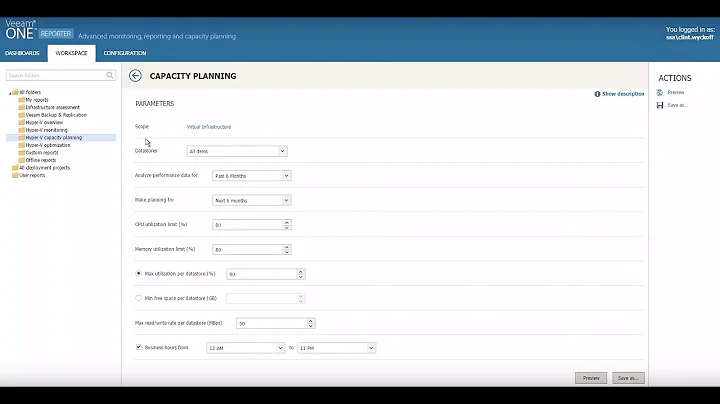Open the Datastores dropdown
720x404 pixels.
(x=237, y=151)
